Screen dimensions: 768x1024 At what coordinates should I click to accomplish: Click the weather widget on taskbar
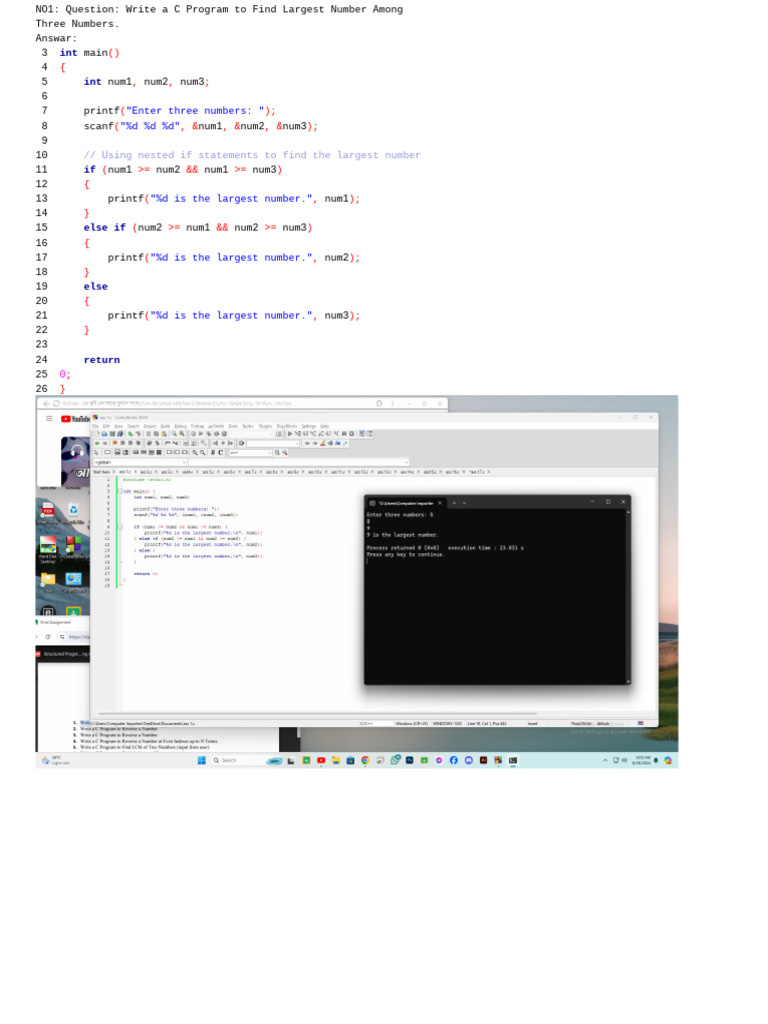pyautogui.click(x=52, y=760)
